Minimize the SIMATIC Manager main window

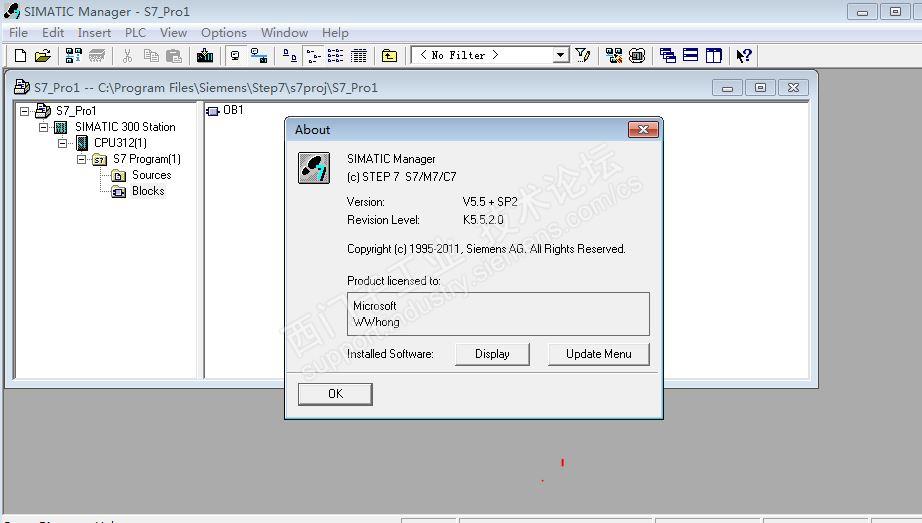863,12
